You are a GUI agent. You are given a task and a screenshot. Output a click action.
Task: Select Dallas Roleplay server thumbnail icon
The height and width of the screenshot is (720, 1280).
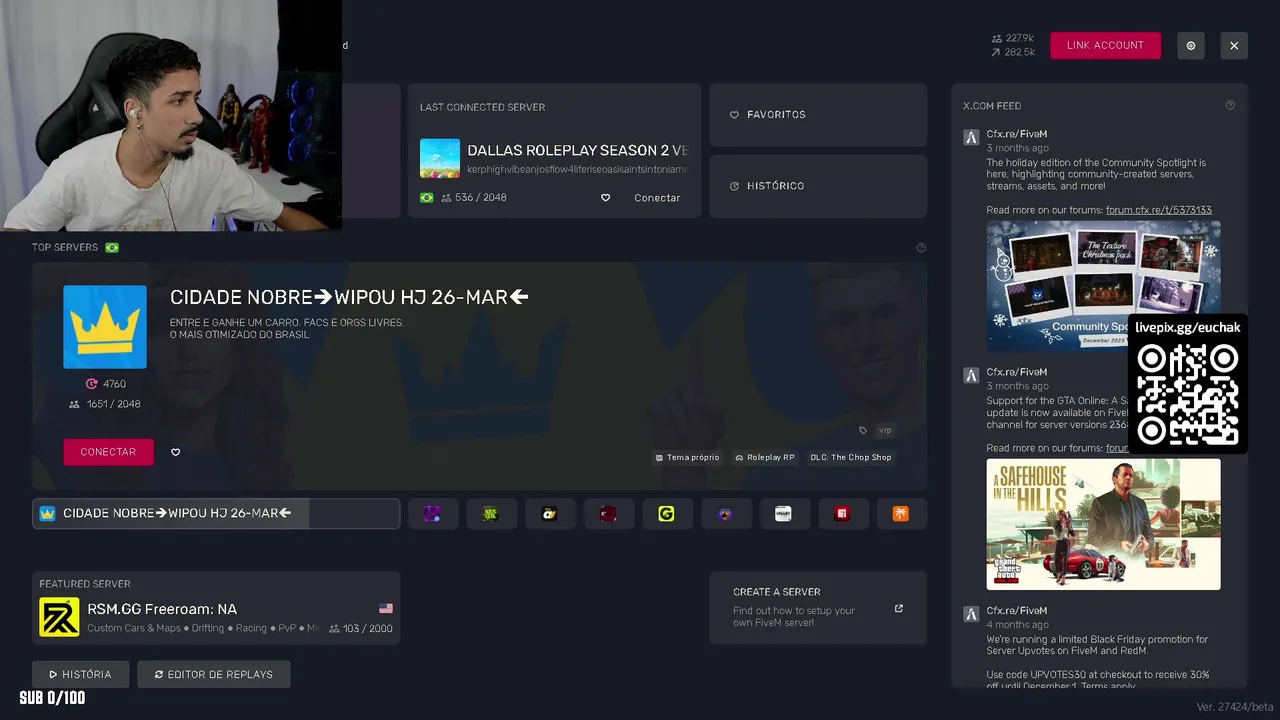440,158
